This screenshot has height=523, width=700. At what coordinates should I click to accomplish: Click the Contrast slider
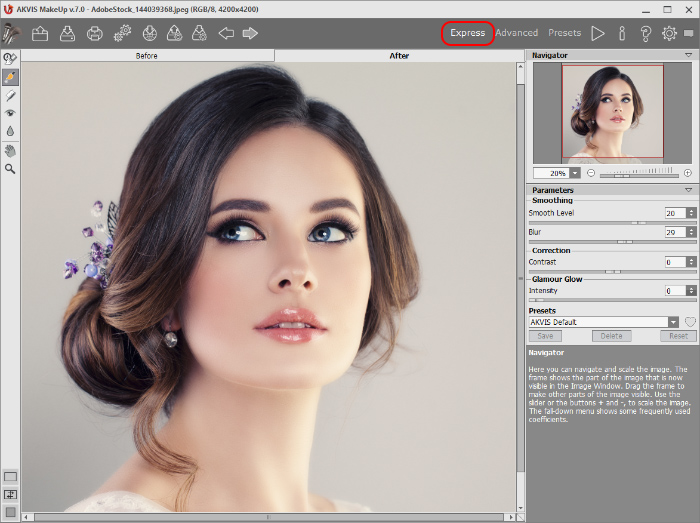[x=612, y=271]
